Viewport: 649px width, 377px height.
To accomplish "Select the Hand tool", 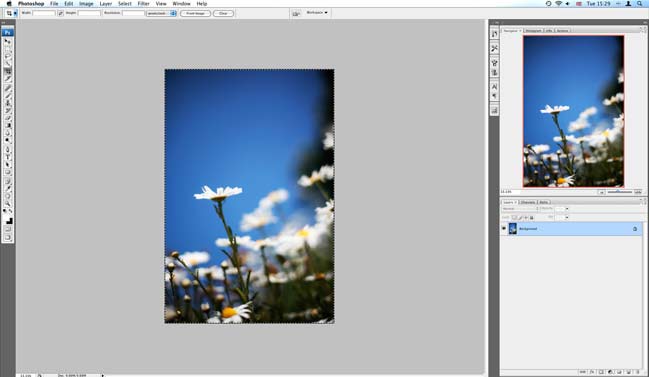I will 8,196.
